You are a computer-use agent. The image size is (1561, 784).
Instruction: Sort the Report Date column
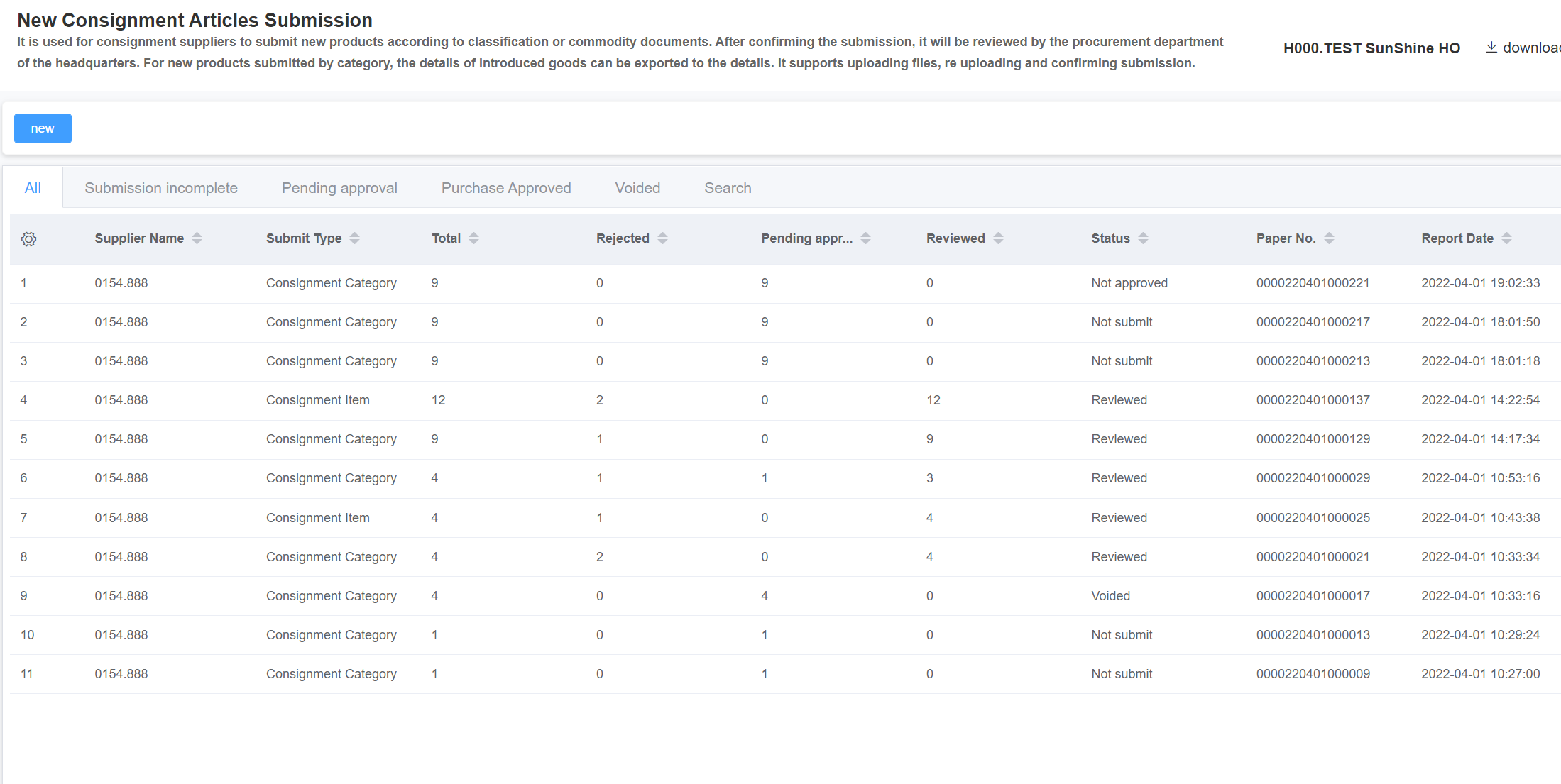(1506, 238)
